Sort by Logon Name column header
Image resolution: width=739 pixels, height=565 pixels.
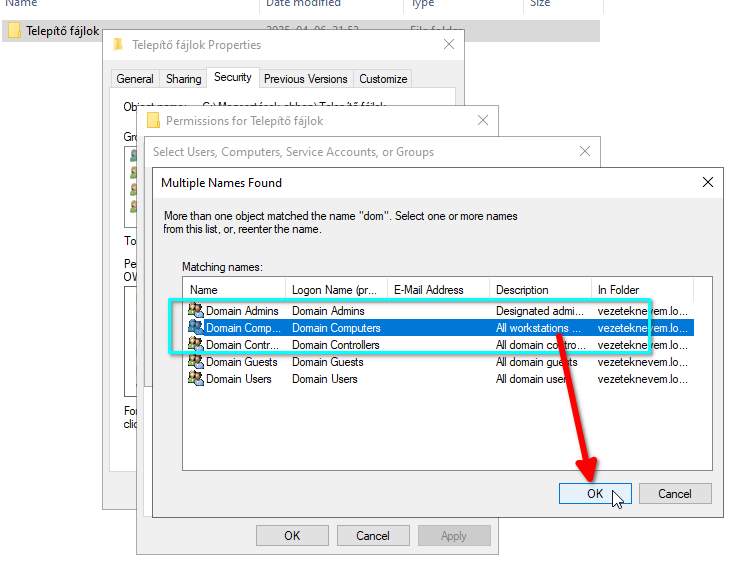click(x=336, y=290)
